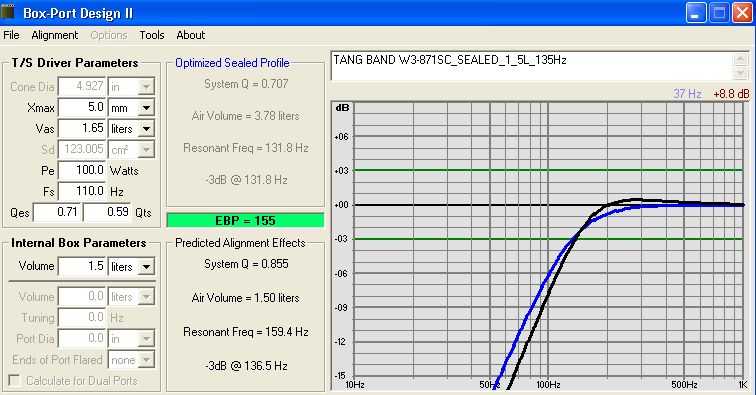This screenshot has width=756, height=395.
Task: Click the -3dB @ 131.8 Hz text
Action: (246, 180)
